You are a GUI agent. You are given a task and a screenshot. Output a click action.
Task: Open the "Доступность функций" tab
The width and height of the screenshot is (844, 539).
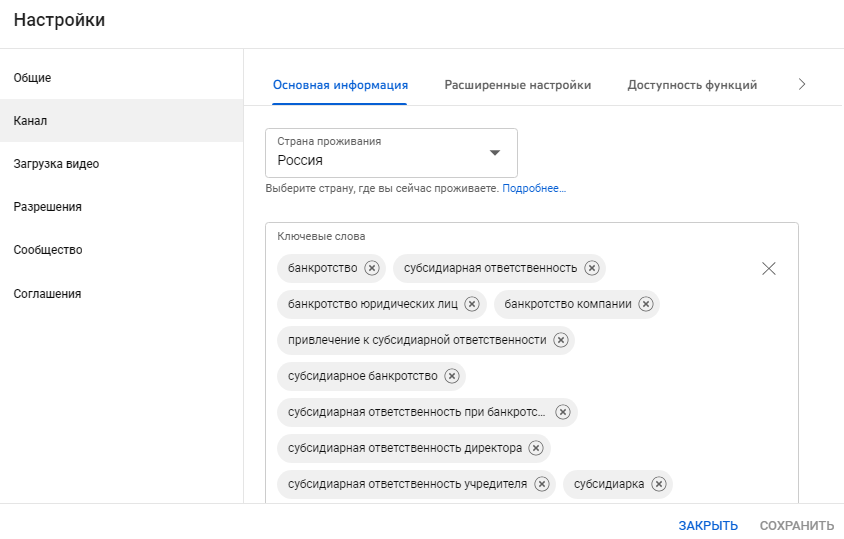point(692,85)
